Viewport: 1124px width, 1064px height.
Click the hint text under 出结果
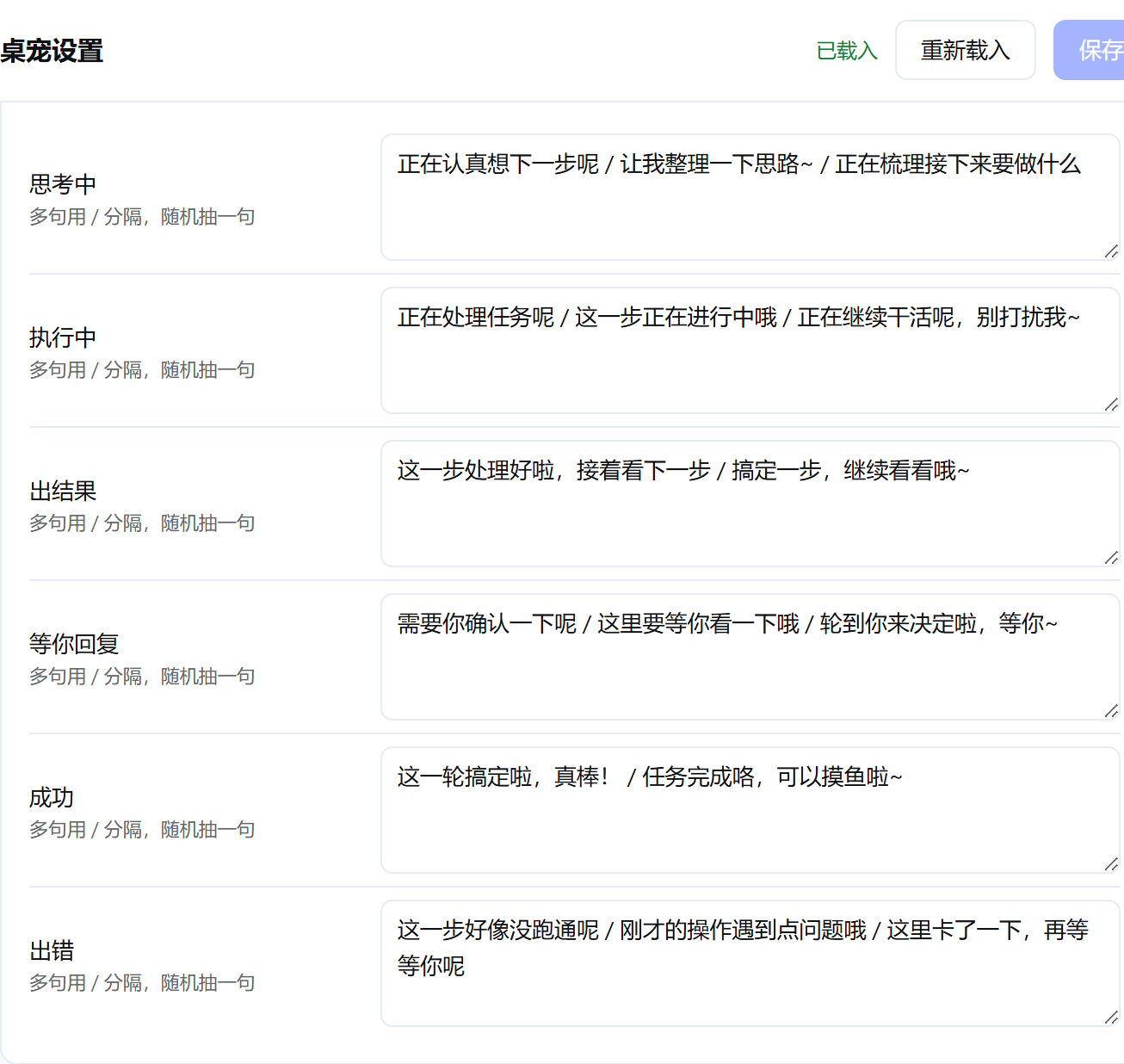pyautogui.click(x=142, y=523)
